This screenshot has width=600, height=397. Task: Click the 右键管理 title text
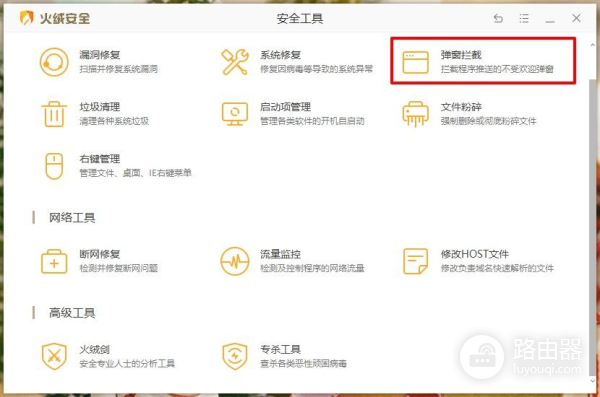(x=99, y=159)
